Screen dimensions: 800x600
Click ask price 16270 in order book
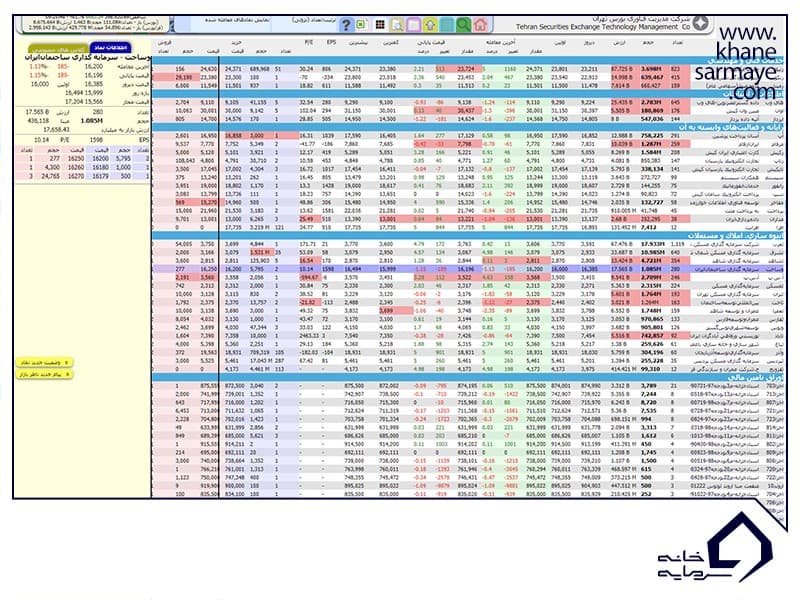(x=76, y=176)
